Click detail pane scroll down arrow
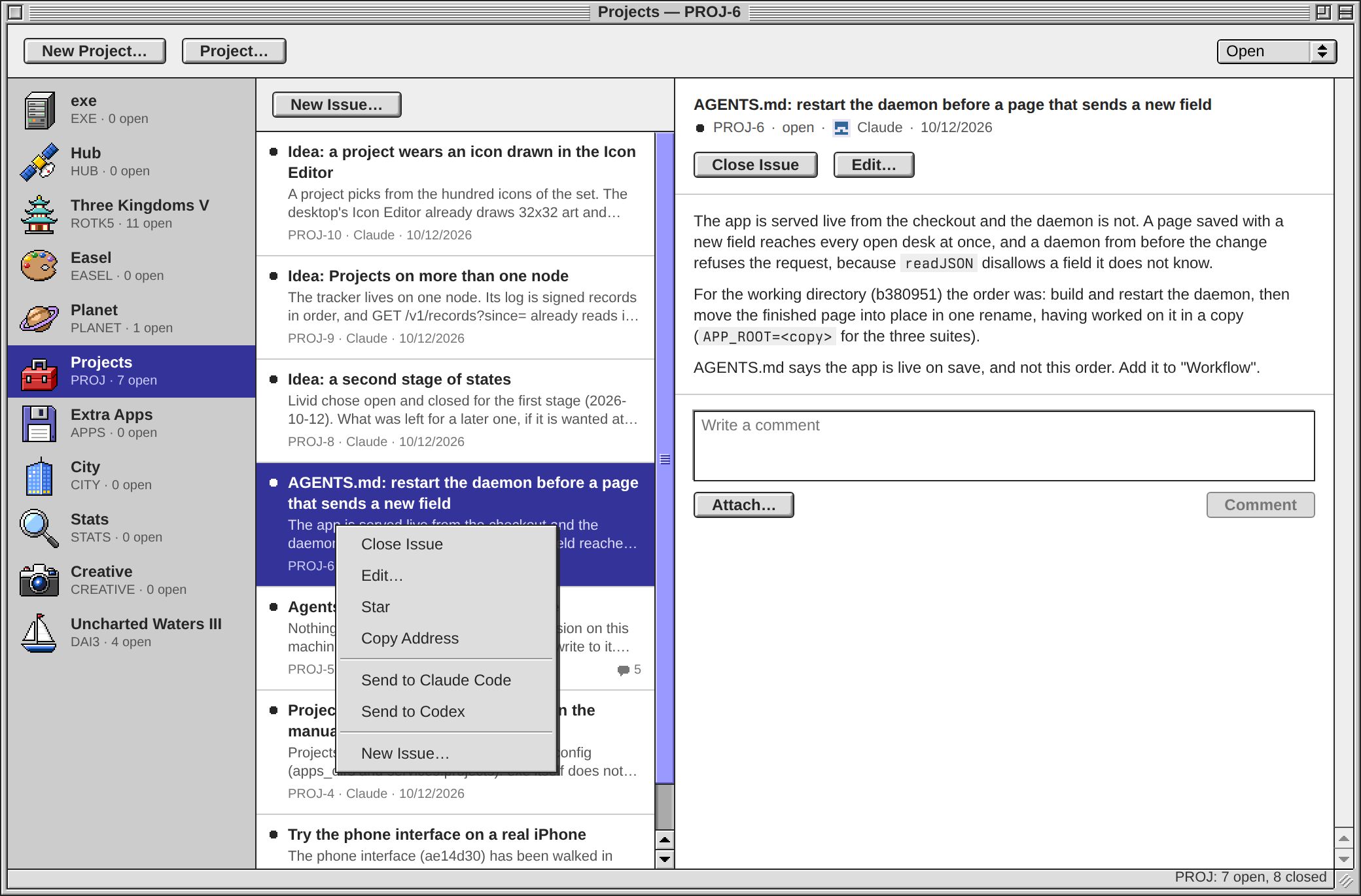 (1344, 859)
